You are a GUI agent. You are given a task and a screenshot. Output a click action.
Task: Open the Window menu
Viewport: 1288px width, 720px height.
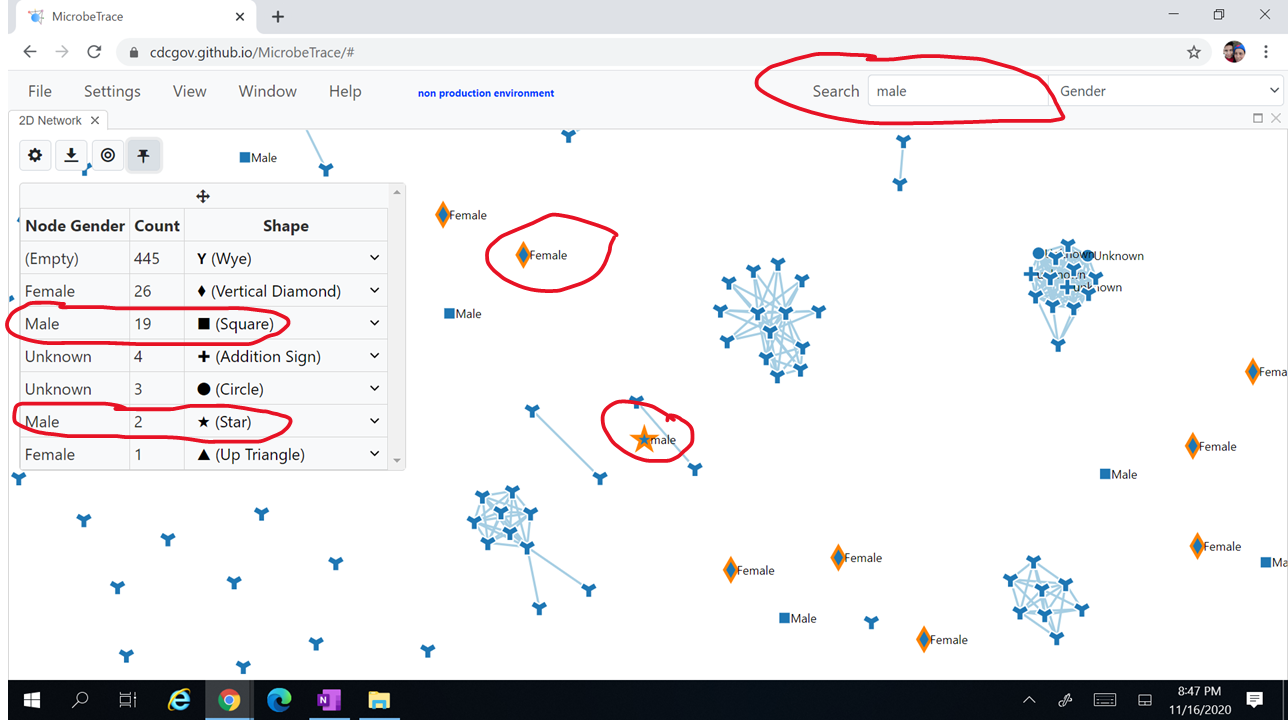click(x=267, y=91)
